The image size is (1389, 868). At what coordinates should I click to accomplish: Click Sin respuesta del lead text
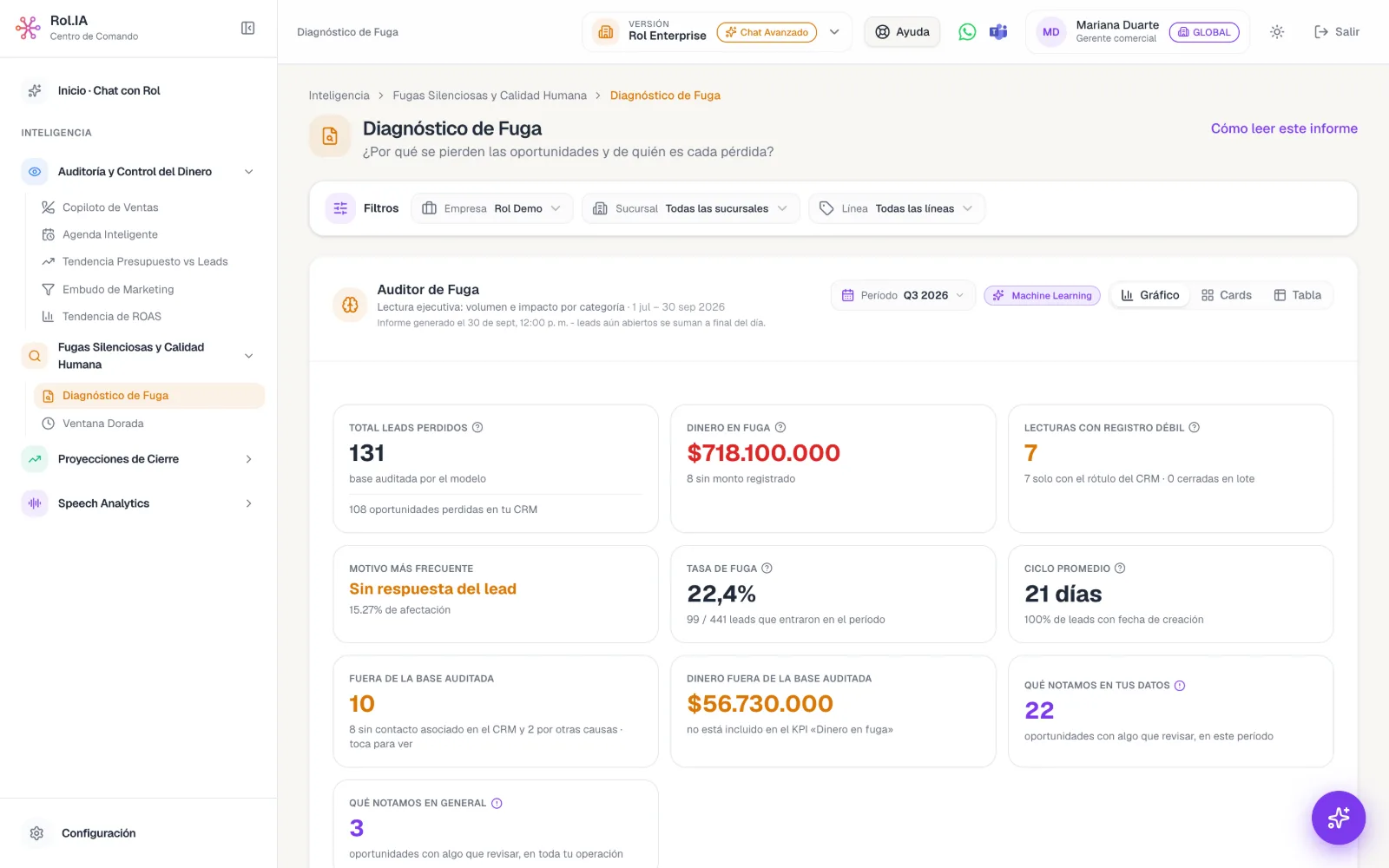click(x=432, y=589)
